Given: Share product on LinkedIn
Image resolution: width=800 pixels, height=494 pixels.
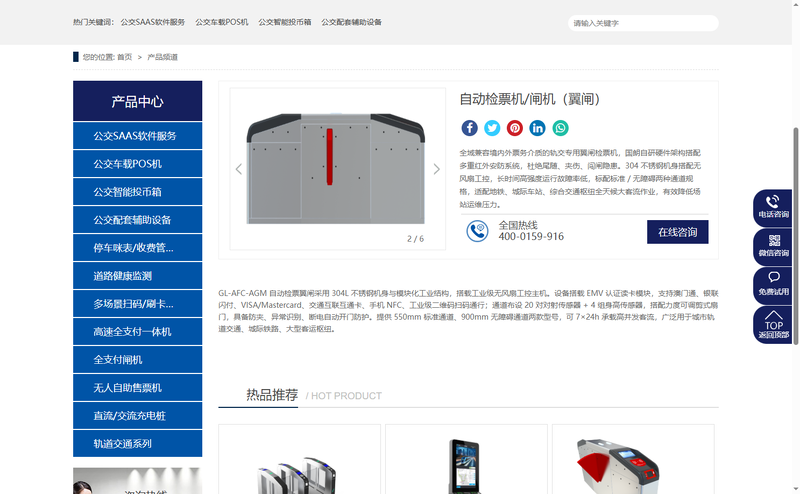Looking at the screenshot, I should [x=537, y=128].
